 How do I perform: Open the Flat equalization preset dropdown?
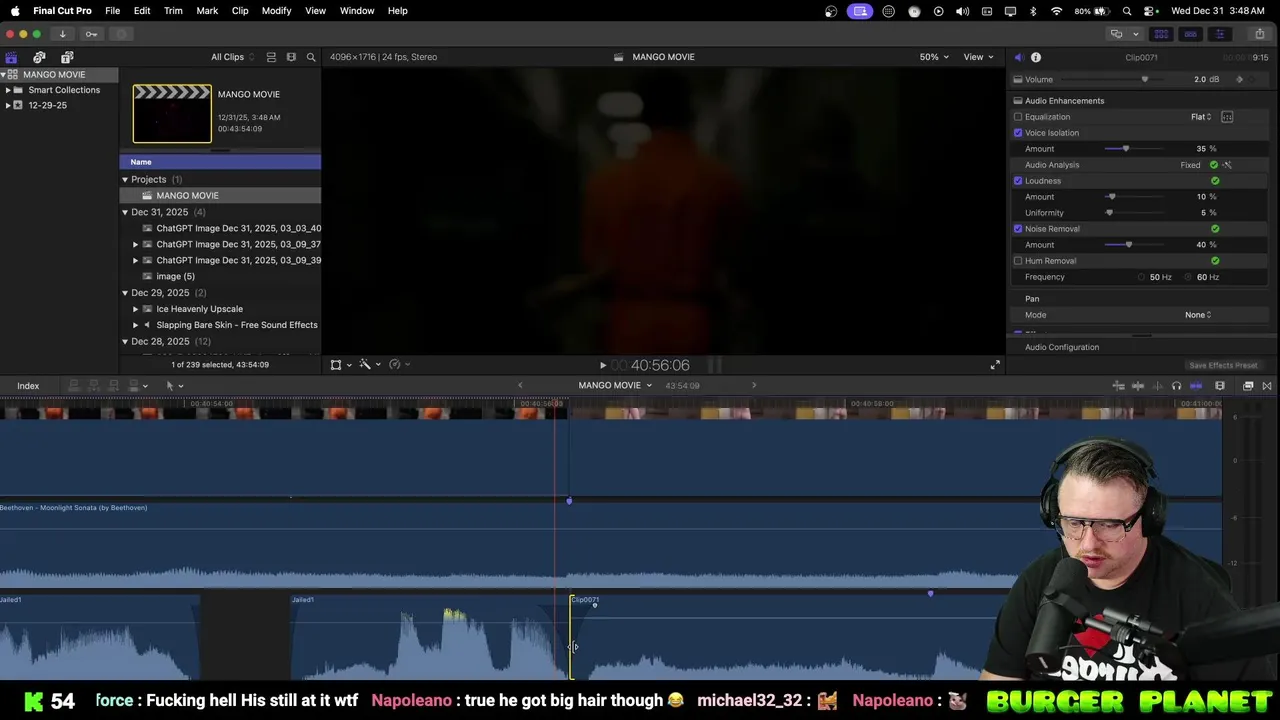point(1201,117)
